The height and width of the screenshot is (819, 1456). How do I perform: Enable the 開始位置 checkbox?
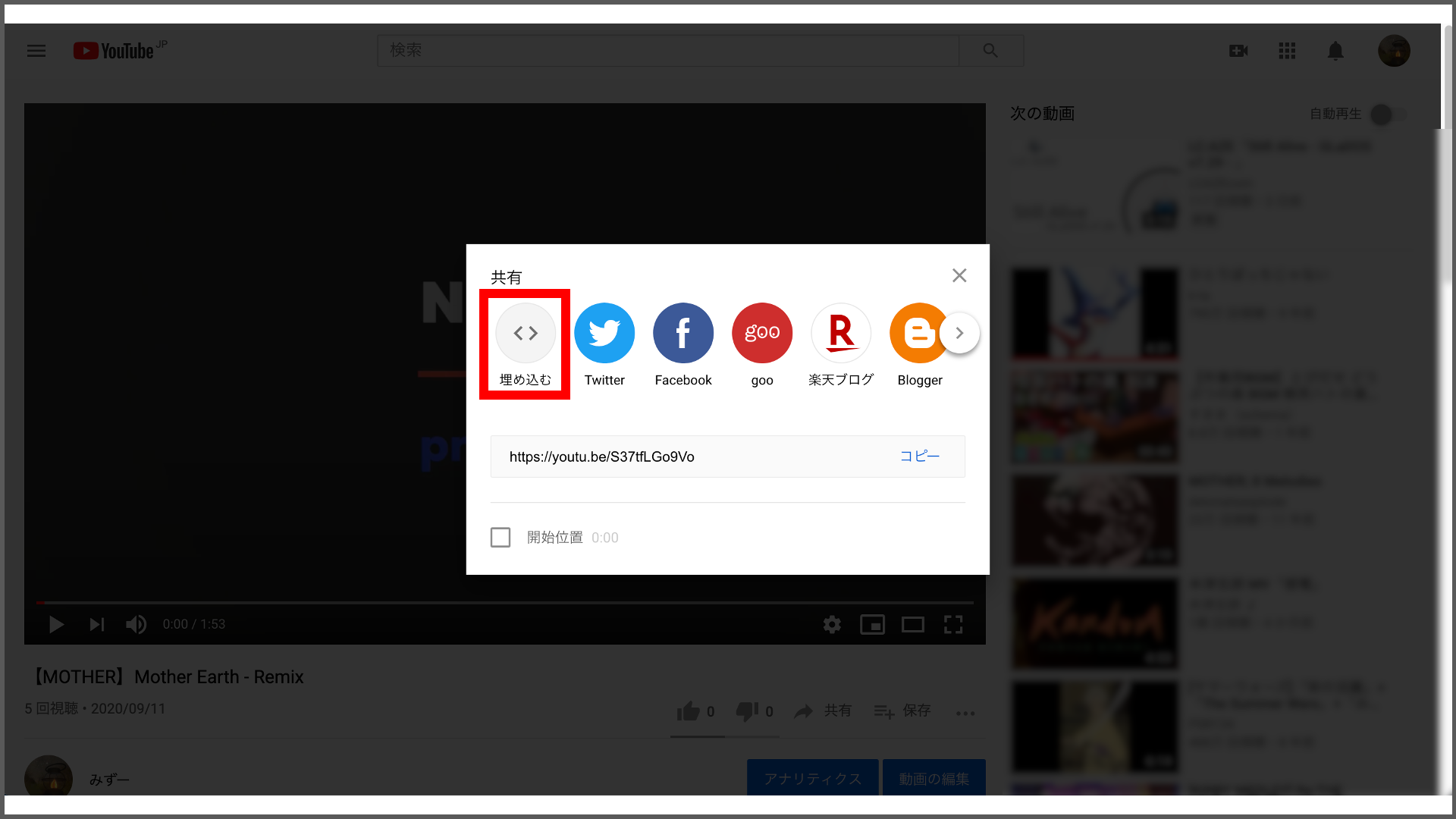click(x=500, y=537)
